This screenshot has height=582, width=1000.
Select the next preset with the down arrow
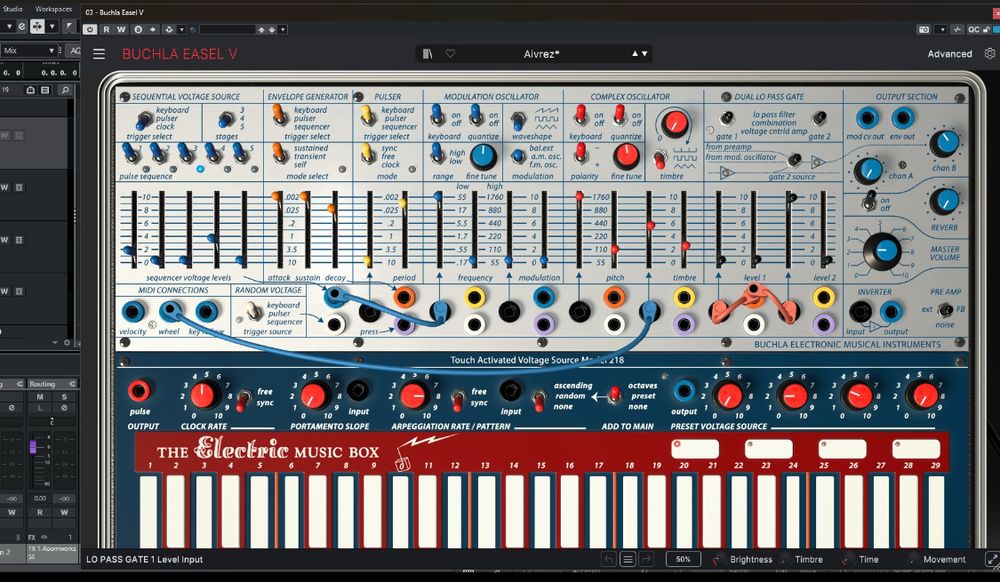click(645, 54)
